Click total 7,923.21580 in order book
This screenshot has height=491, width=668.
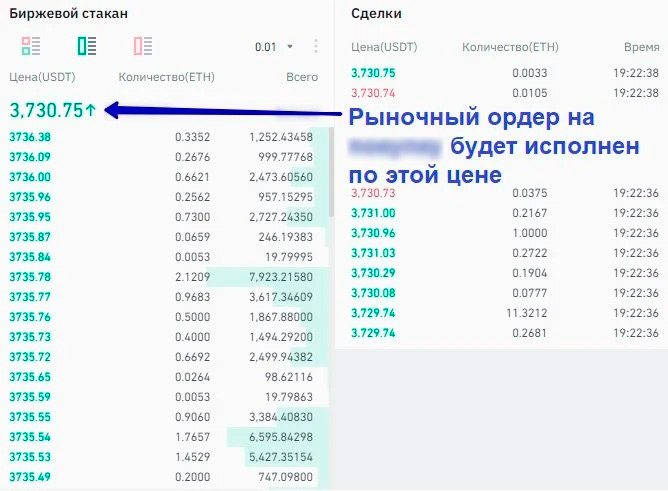pos(281,277)
